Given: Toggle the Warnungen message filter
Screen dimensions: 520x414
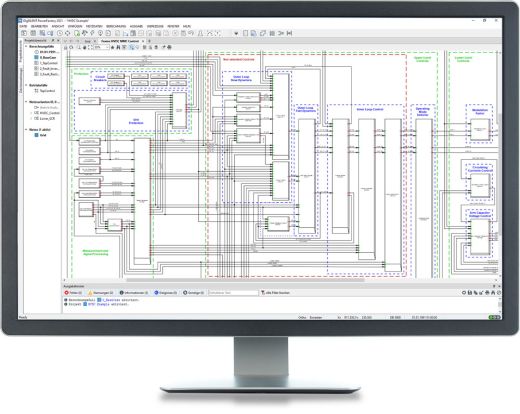Looking at the screenshot, I should pyautogui.click(x=101, y=293).
